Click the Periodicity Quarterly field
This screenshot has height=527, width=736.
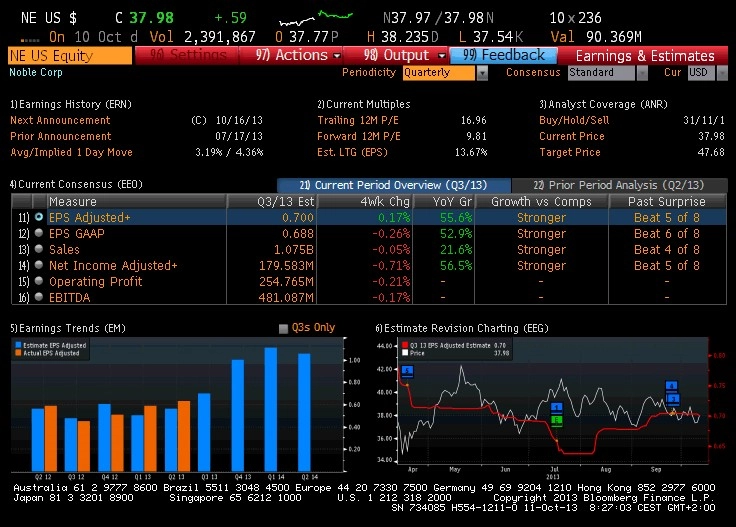439,73
